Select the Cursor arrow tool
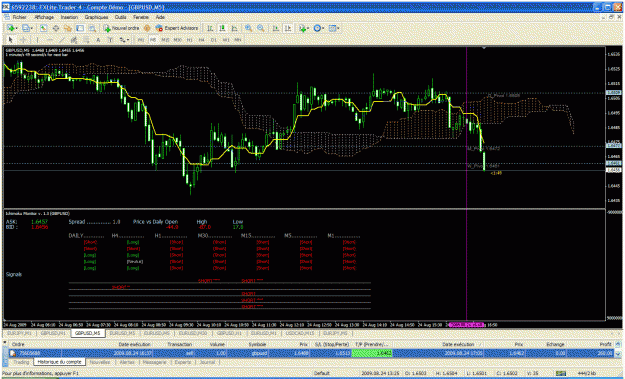The image size is (625, 379). [x=11, y=40]
